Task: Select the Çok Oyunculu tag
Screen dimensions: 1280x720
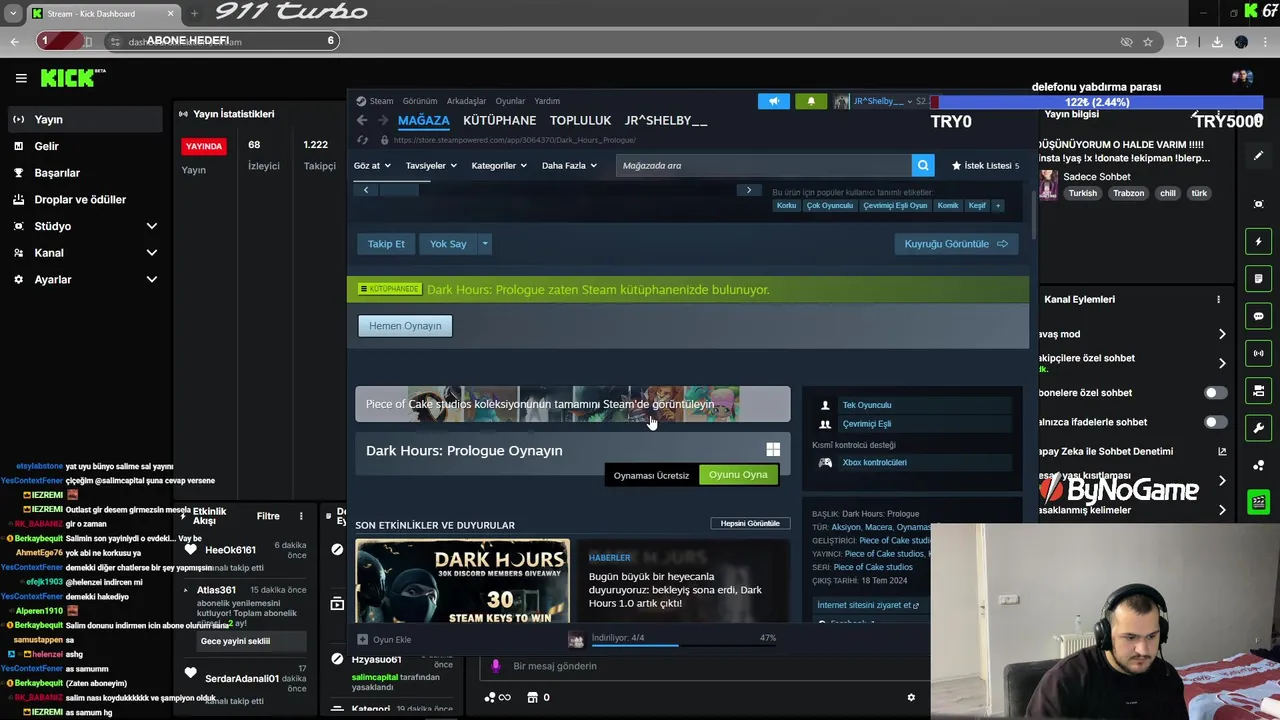Action: coord(830,205)
